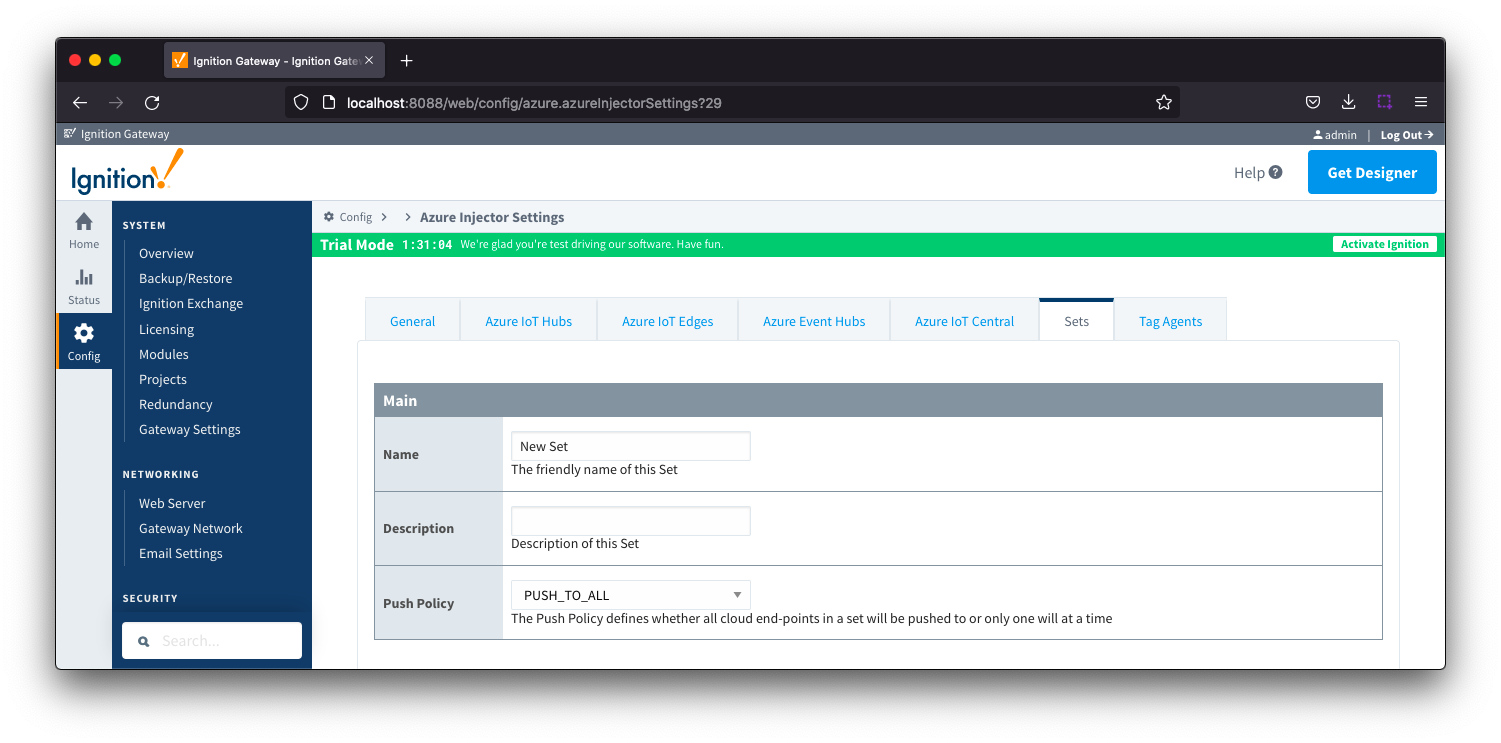The image size is (1501, 743).
Task: Click the Help question mark icon
Action: [1275, 172]
